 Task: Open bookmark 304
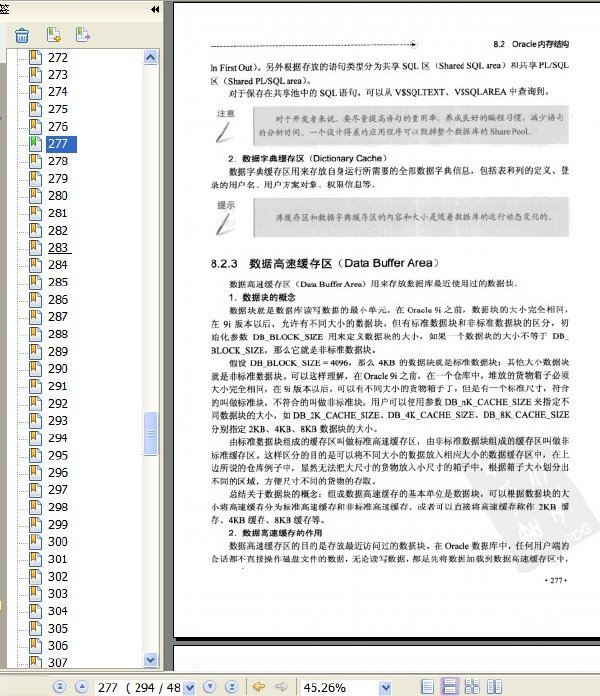[58, 611]
